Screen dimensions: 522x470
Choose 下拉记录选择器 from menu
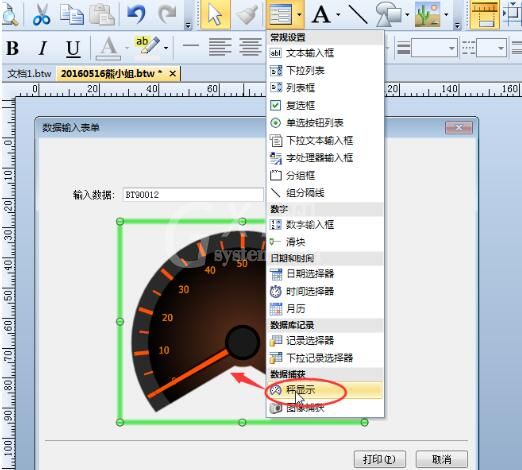coord(325,358)
